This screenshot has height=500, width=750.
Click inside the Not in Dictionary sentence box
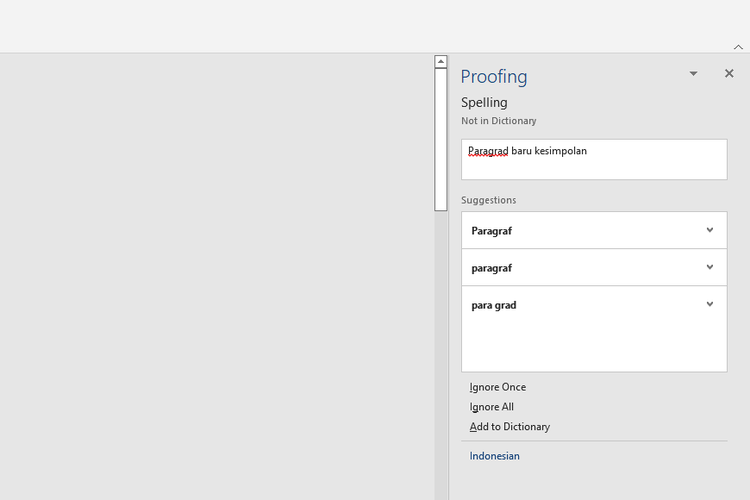[x=594, y=160]
